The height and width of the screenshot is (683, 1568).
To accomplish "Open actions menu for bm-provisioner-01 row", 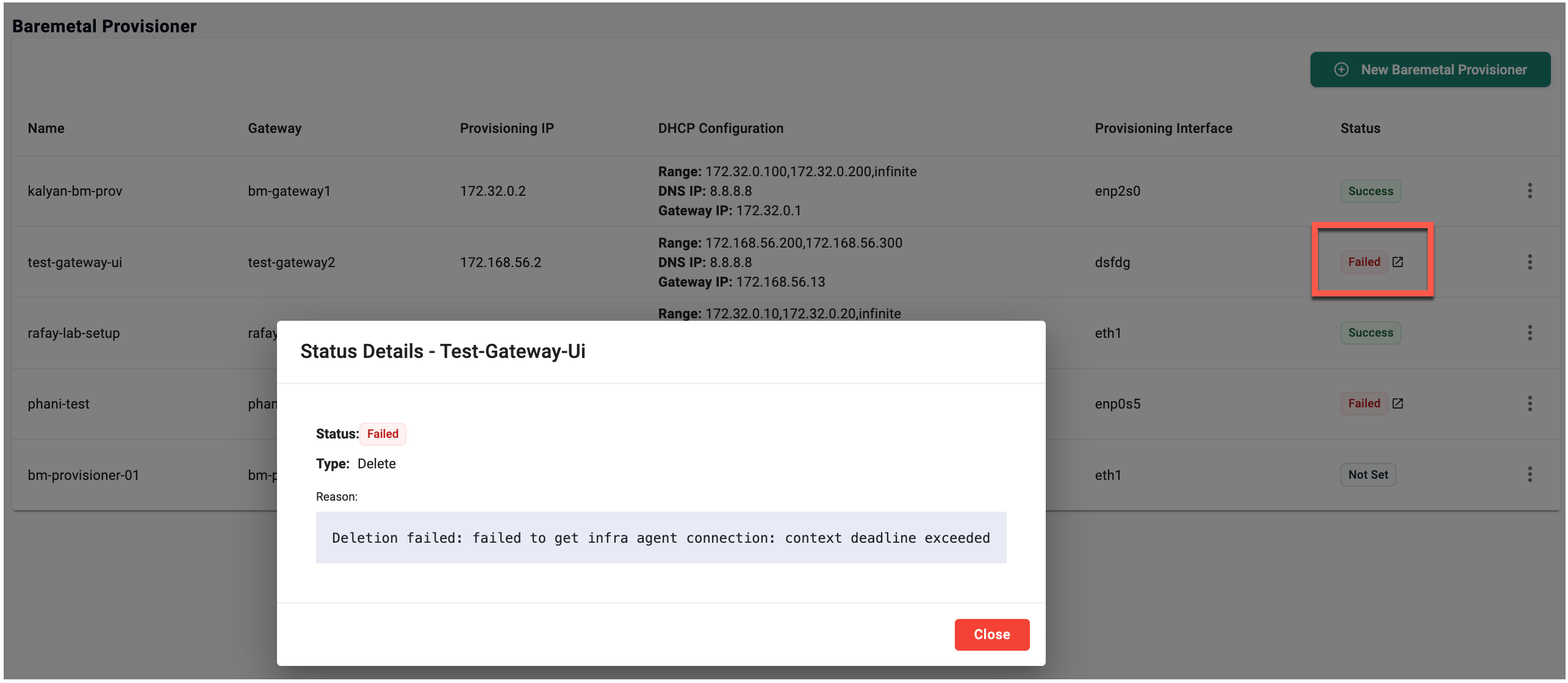I will pos(1530,474).
